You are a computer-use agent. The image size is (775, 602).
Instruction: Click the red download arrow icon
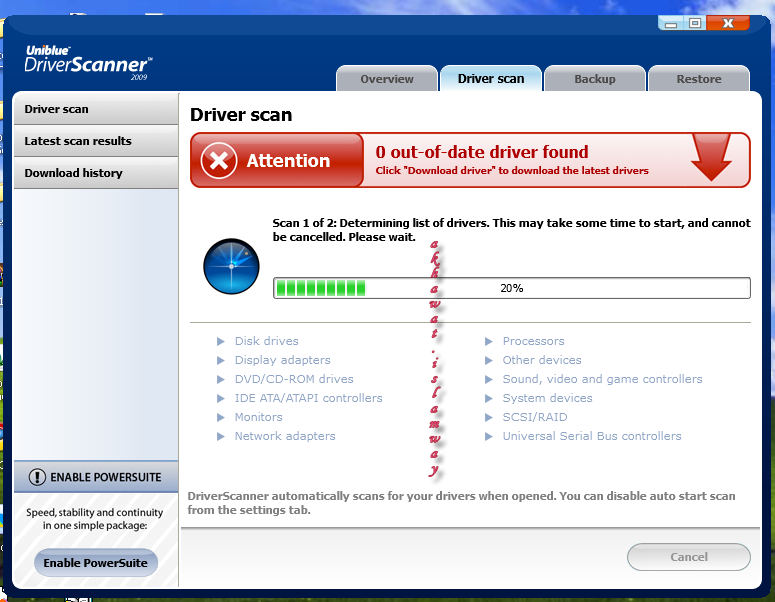711,157
